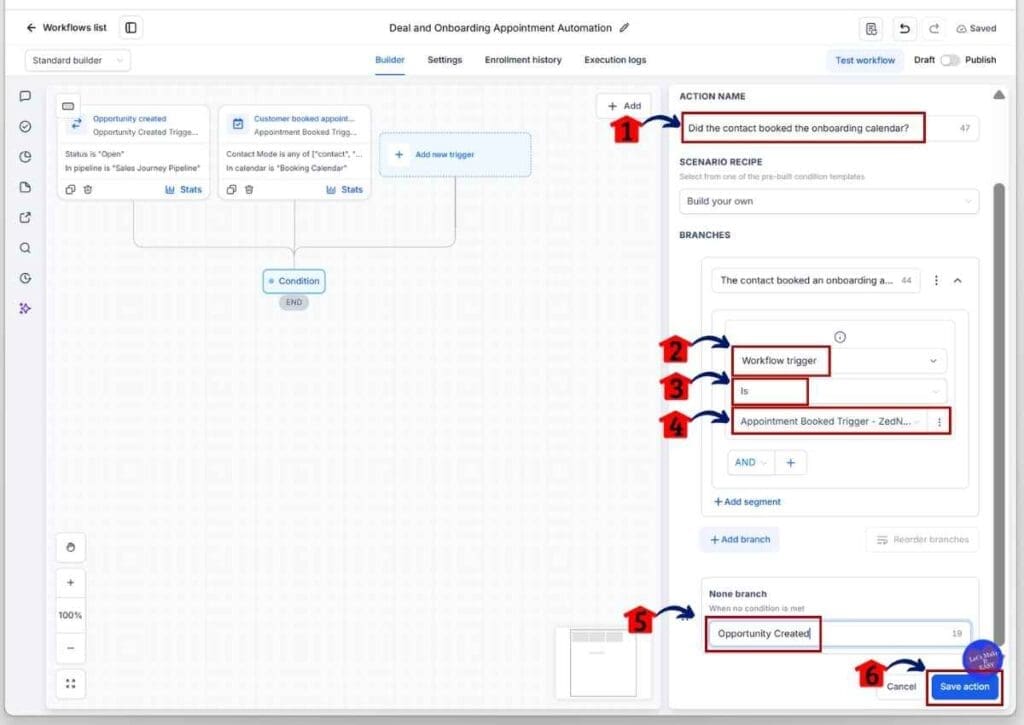
Task: Click Reorder branches button
Action: [x=922, y=540]
